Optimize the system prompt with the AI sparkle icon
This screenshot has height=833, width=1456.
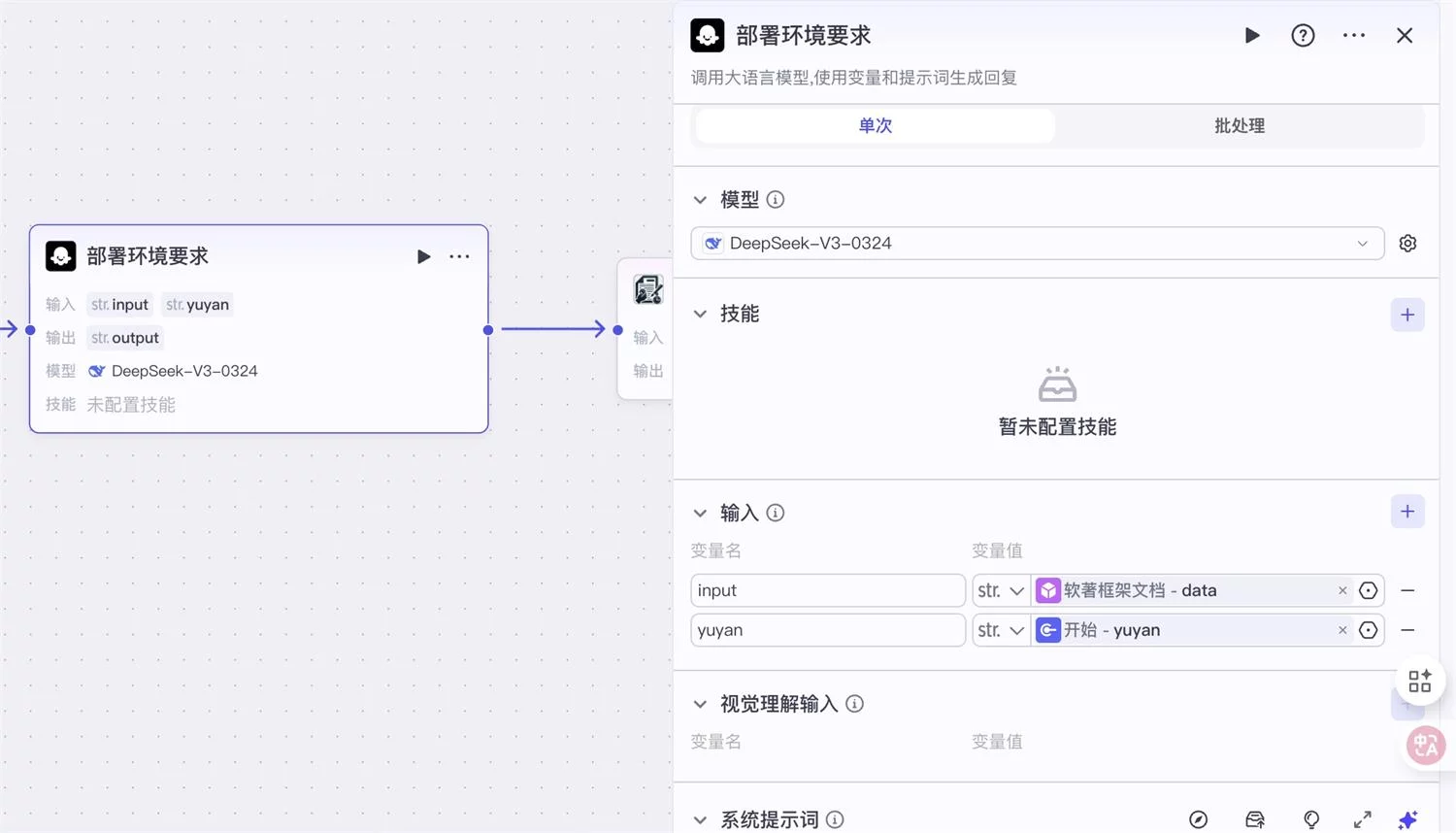pyautogui.click(x=1408, y=820)
